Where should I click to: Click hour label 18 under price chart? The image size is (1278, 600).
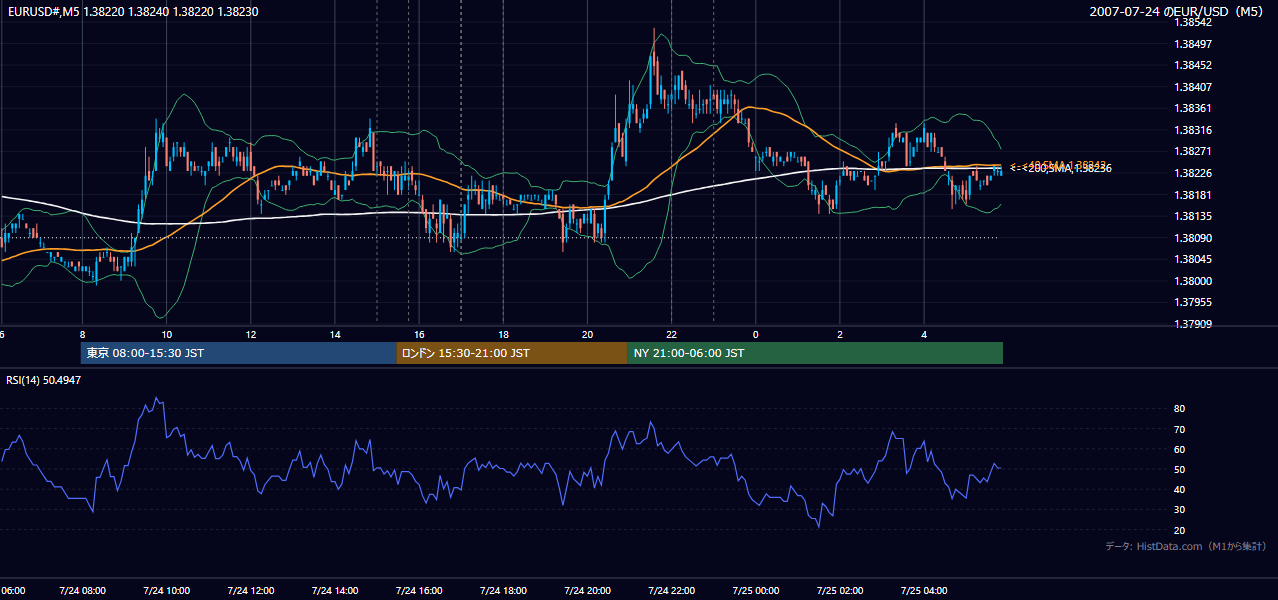pos(503,334)
